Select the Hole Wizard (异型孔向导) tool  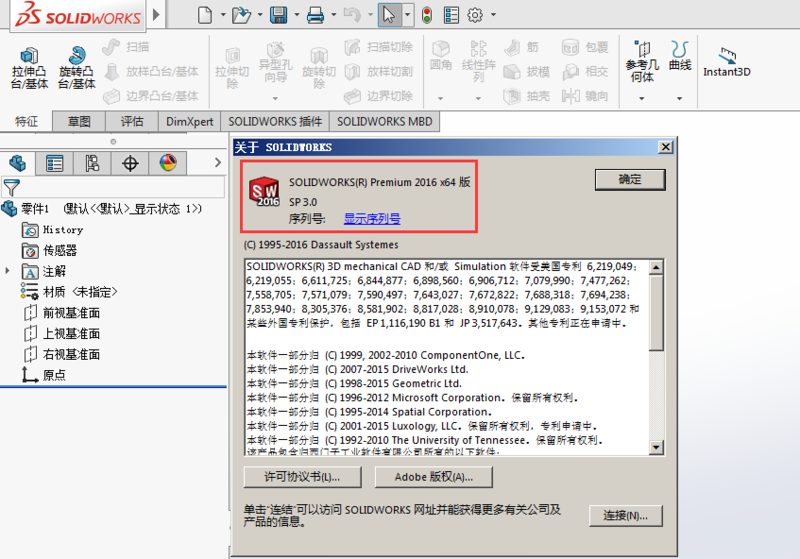coord(276,63)
